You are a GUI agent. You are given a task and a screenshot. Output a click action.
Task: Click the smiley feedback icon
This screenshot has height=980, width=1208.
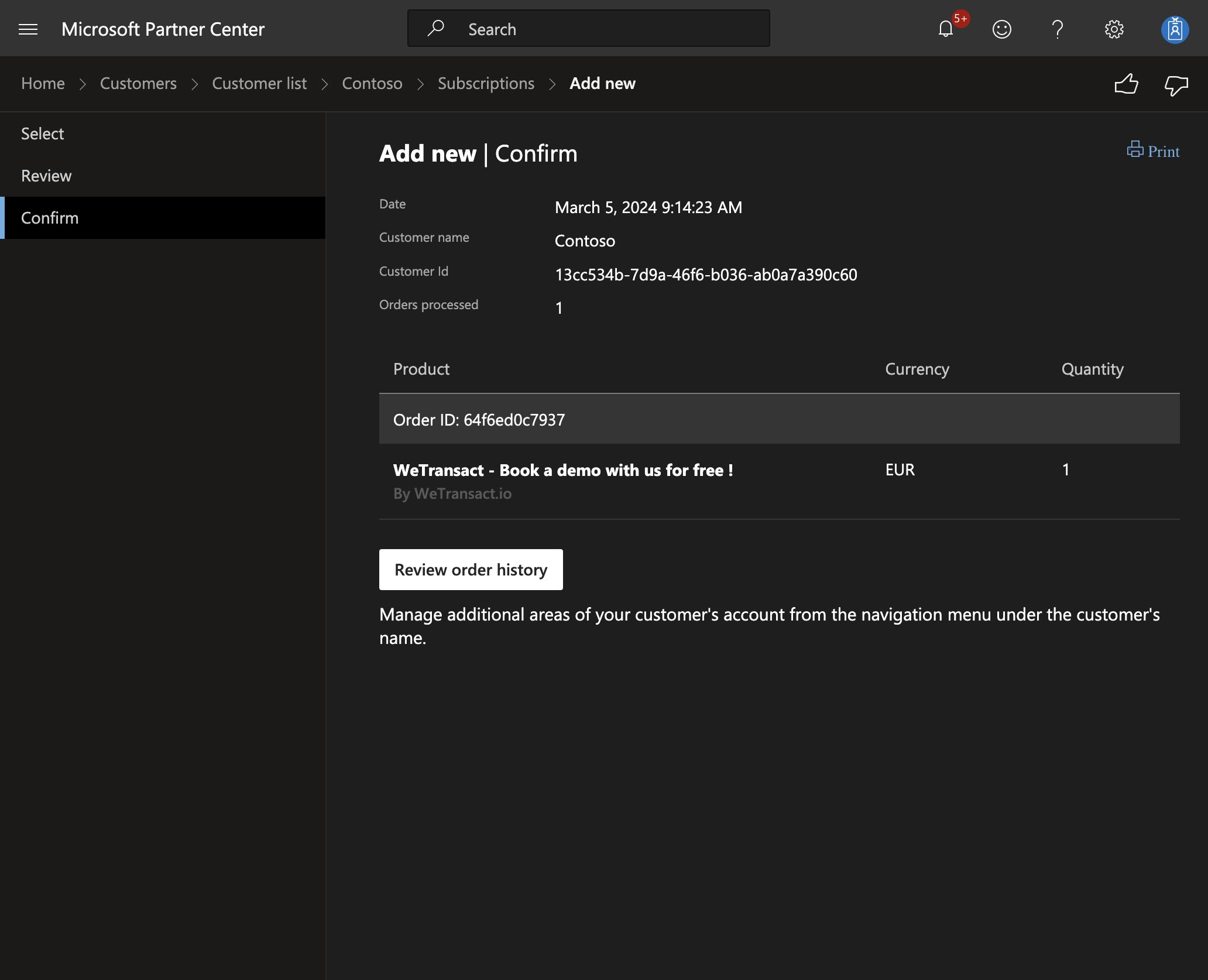(x=1001, y=29)
